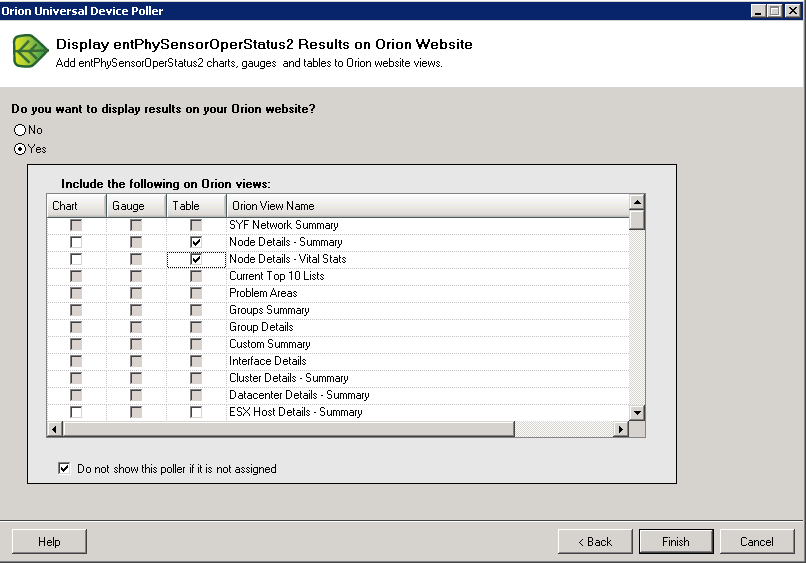Check Chart for Problem Areas row
This screenshot has width=806, height=563.
(x=76, y=293)
